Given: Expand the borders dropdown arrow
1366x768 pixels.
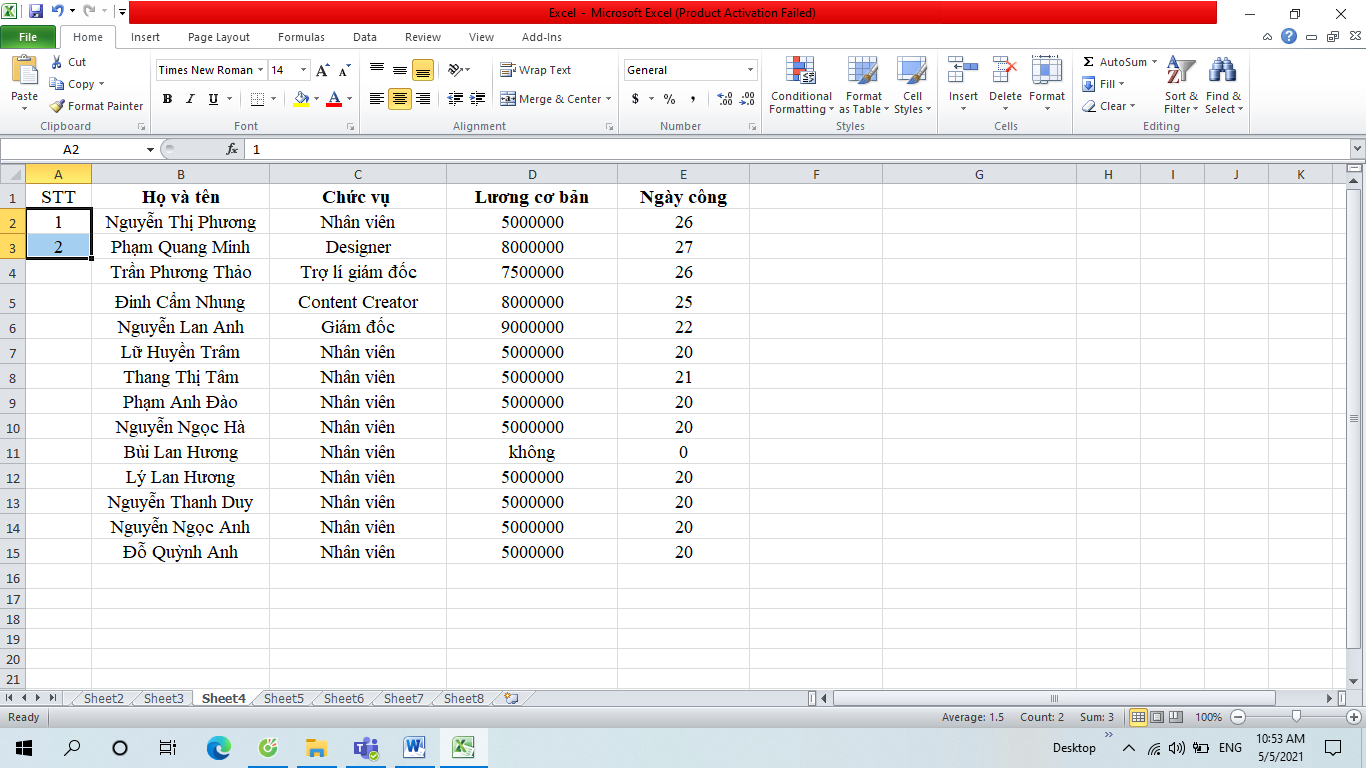Looking at the screenshot, I should pos(274,99).
